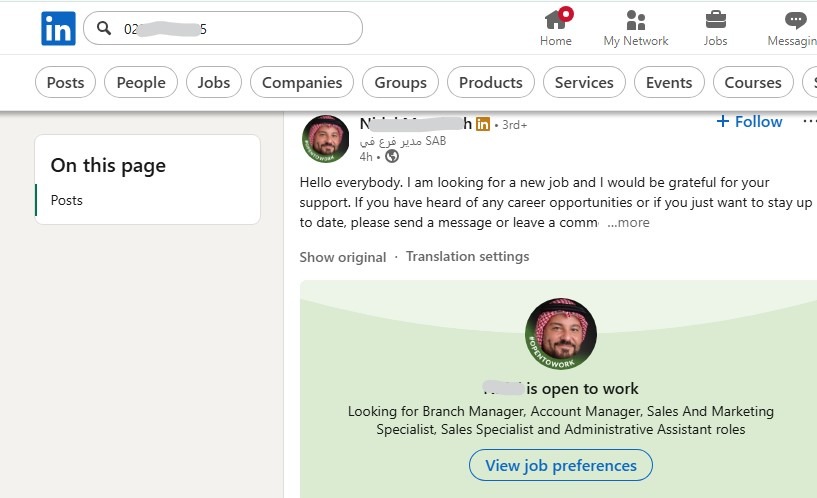Click the search magnifier icon

coord(103,29)
